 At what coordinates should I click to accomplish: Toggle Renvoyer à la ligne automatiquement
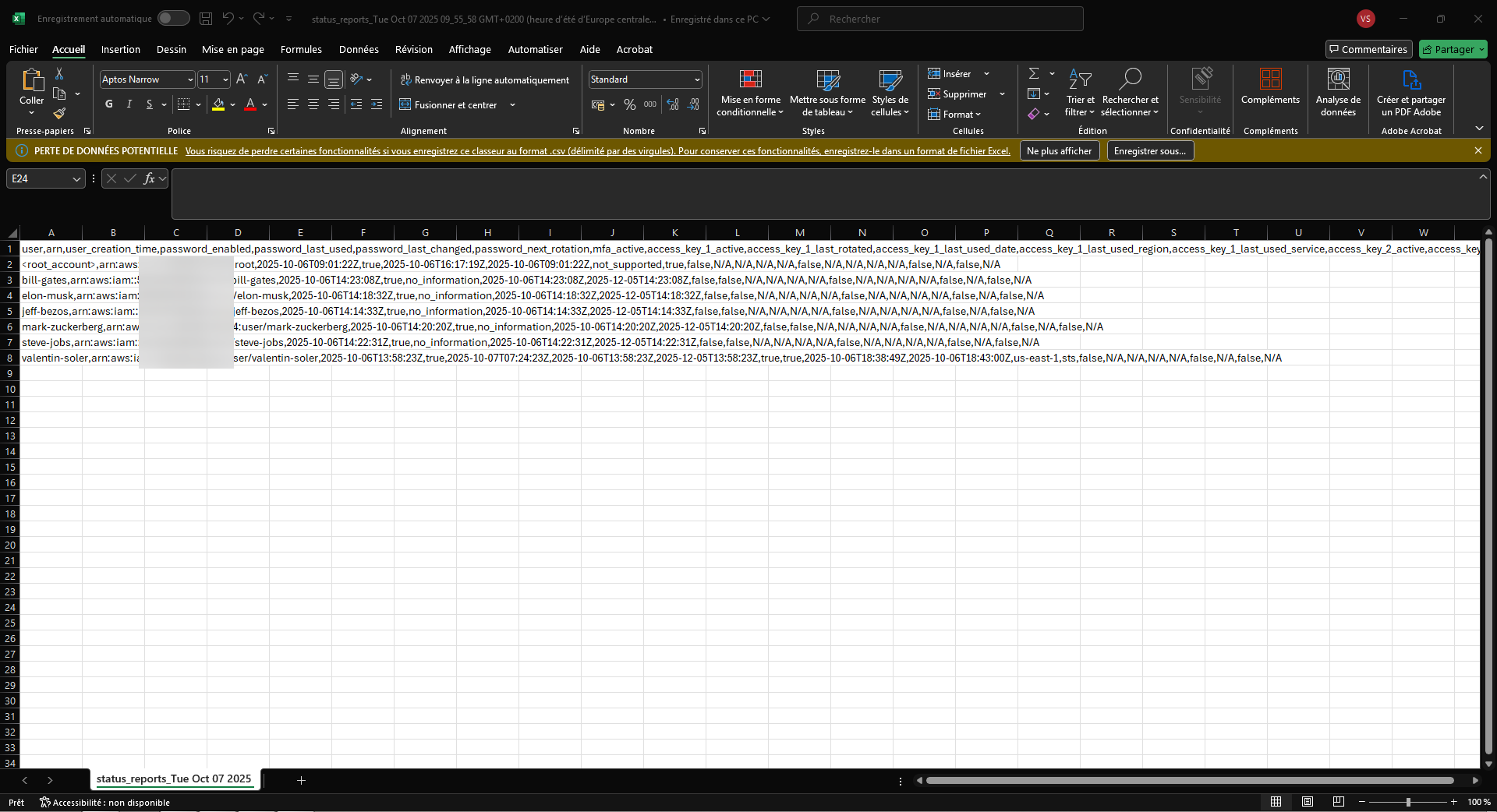(x=484, y=80)
